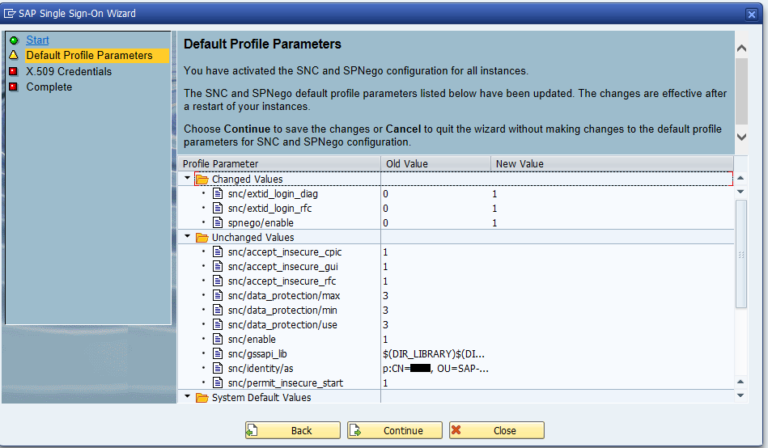Select the snc/permit_insecure_start parameter
The height and width of the screenshot is (448, 768).
click(285, 383)
